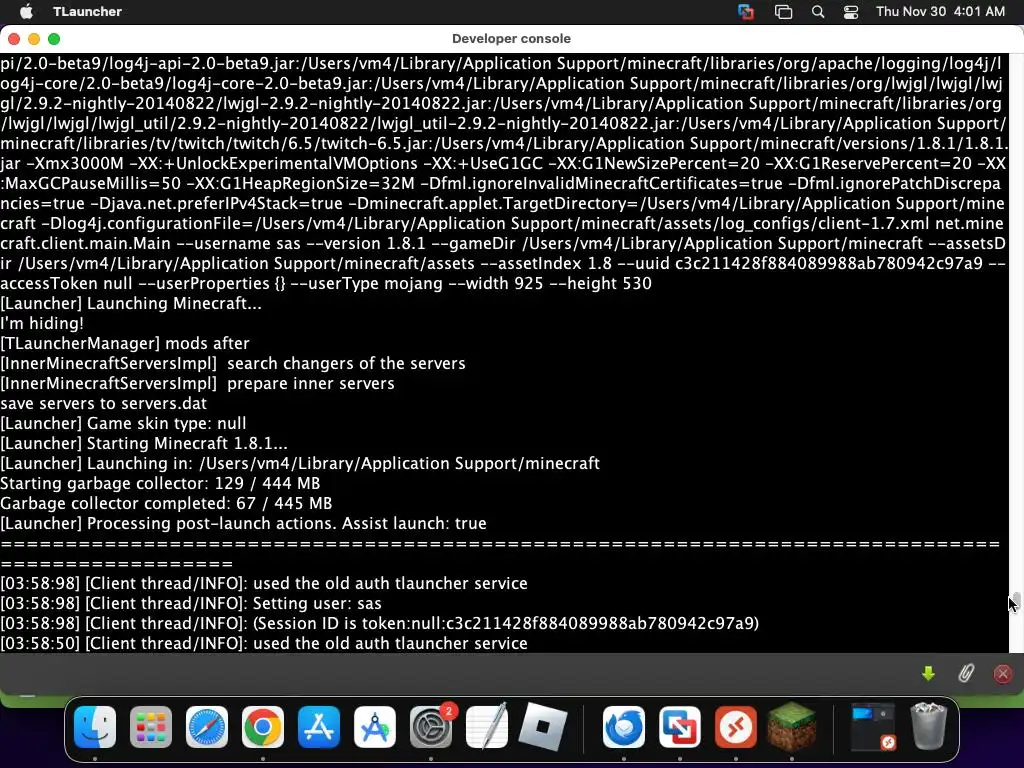Click the paperclip attach log icon

(966, 673)
